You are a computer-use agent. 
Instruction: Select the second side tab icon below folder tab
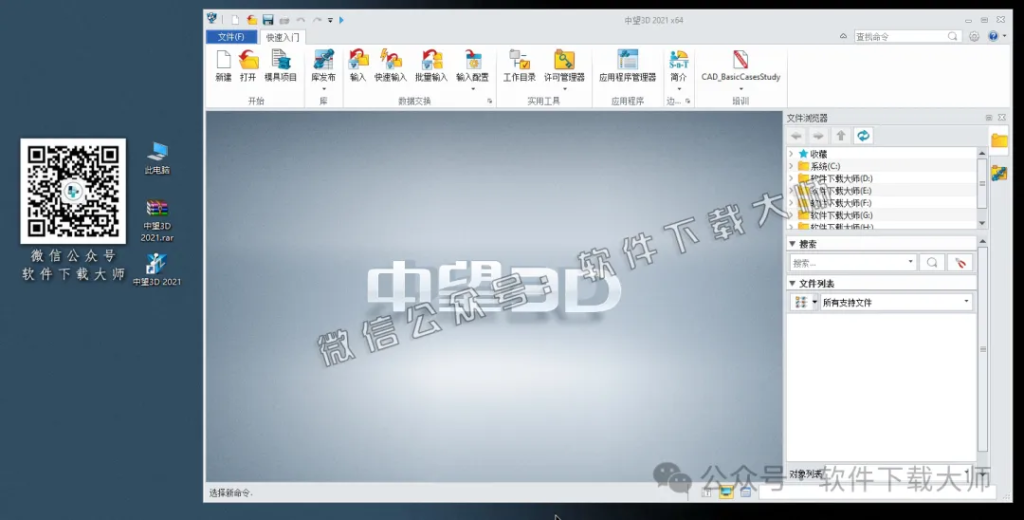click(999, 172)
